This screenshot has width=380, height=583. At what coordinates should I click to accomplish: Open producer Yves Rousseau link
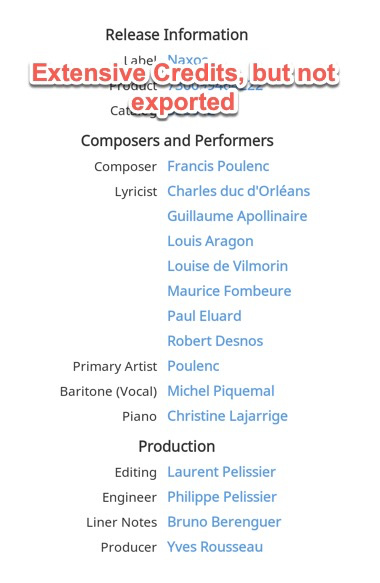[x=215, y=547]
